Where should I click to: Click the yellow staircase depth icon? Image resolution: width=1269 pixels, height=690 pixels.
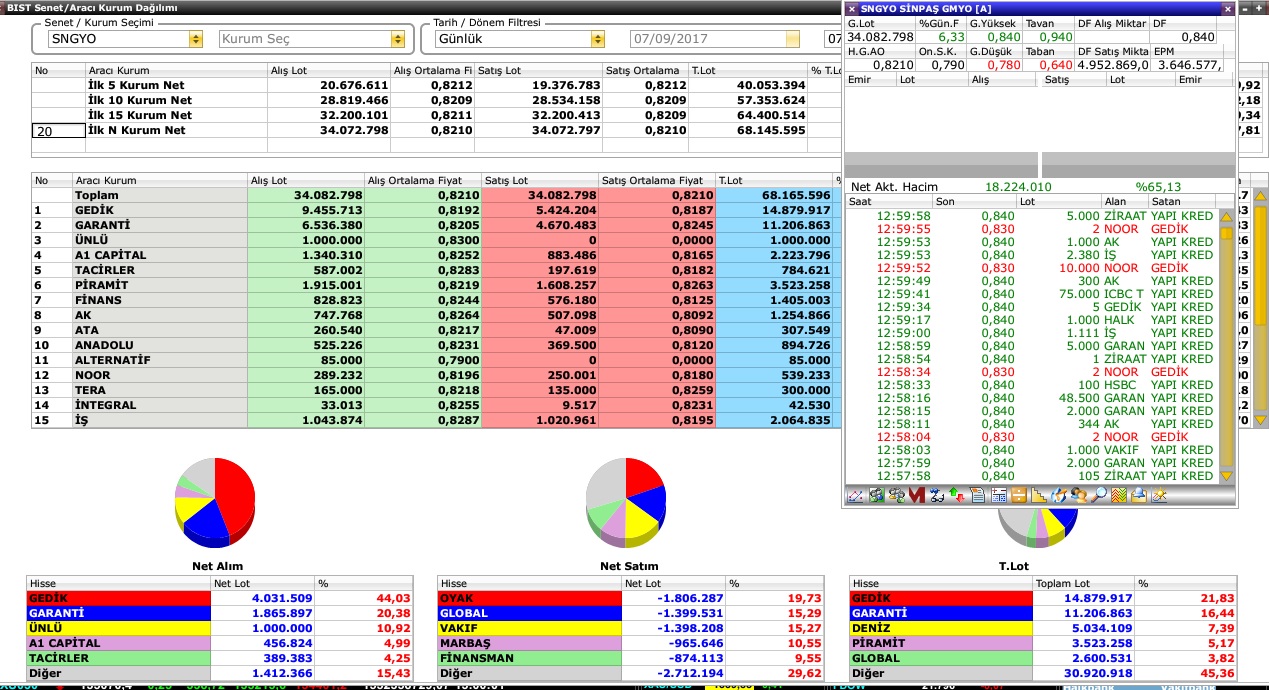tap(1038, 494)
